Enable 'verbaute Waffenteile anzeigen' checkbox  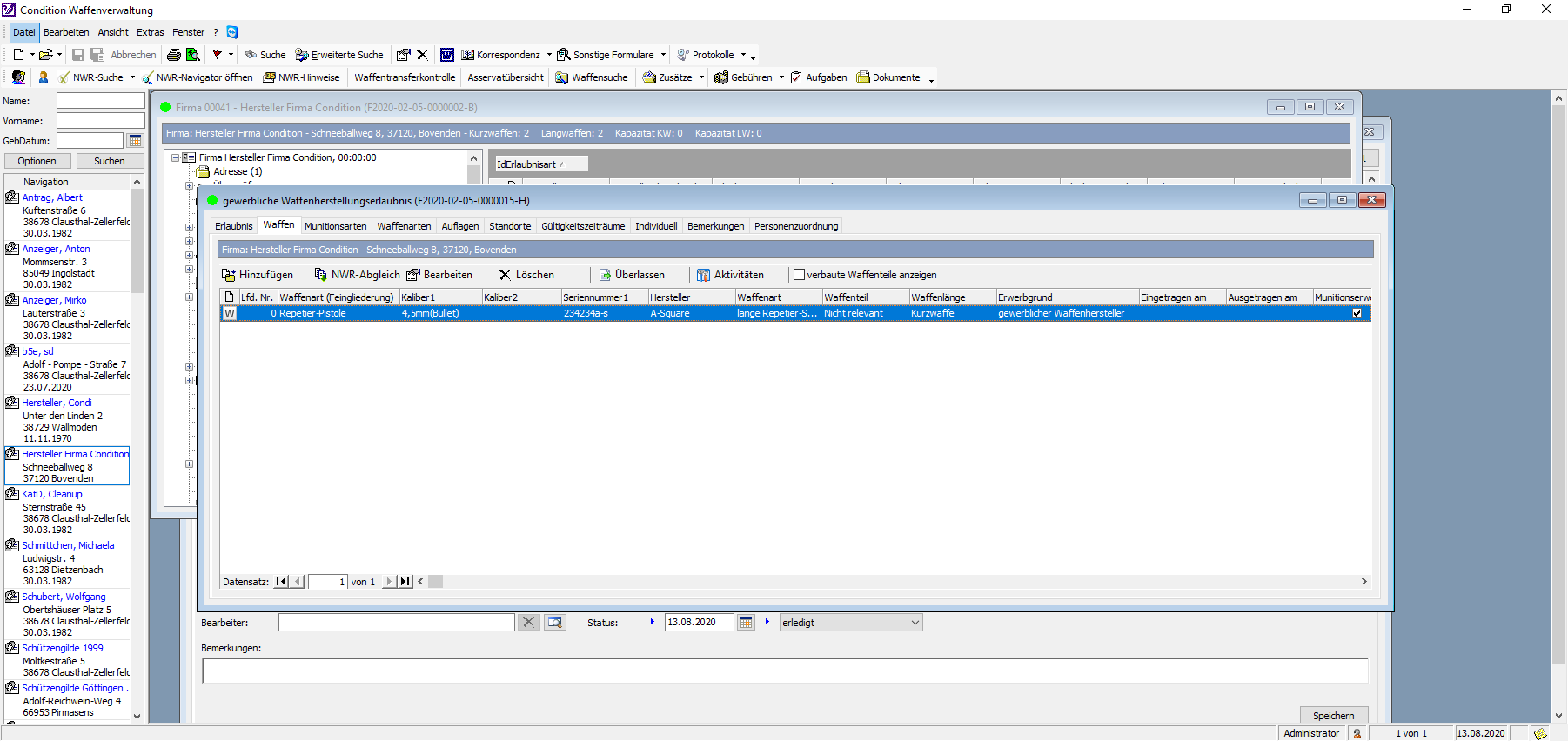(799, 275)
